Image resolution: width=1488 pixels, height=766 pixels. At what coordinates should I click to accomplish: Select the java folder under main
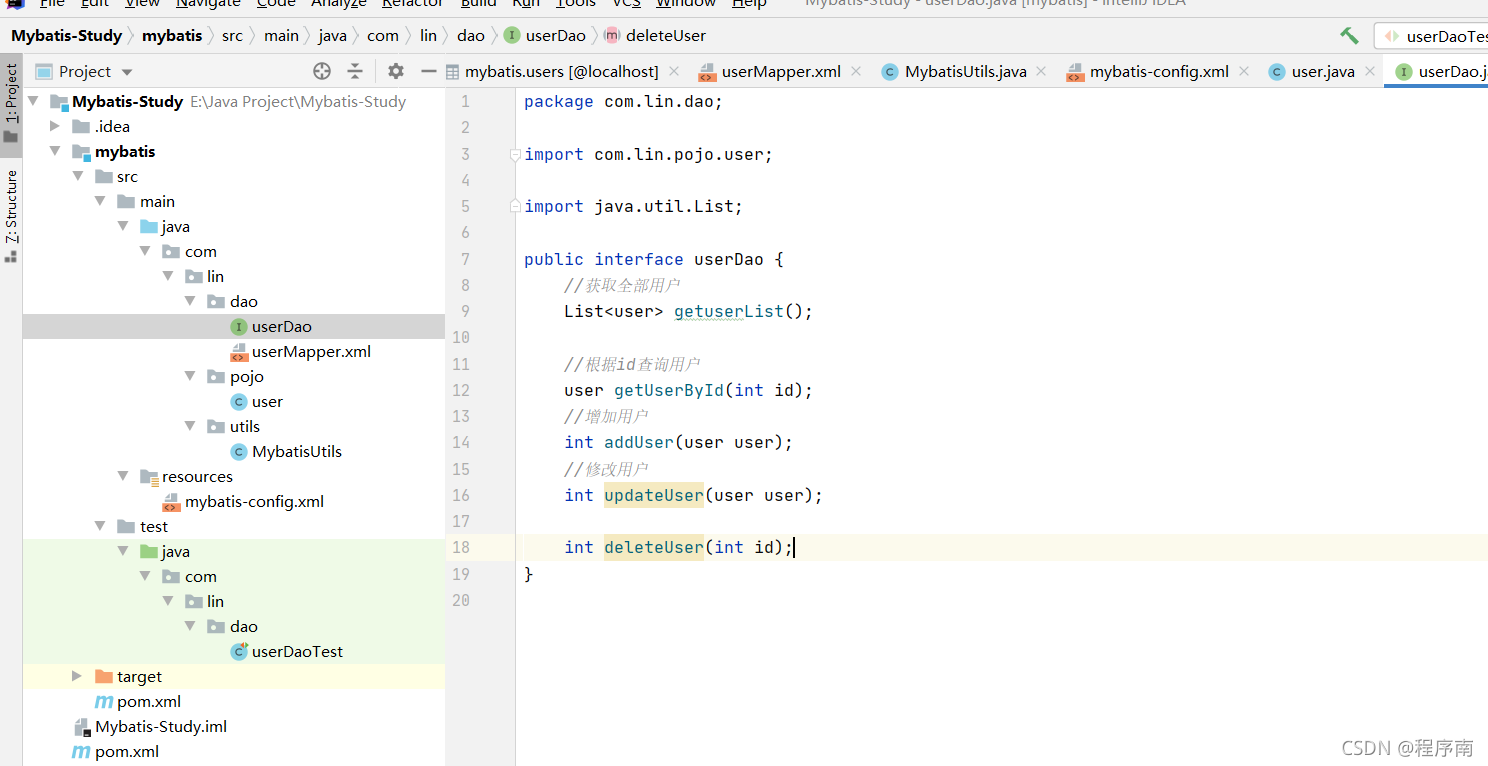(165, 226)
